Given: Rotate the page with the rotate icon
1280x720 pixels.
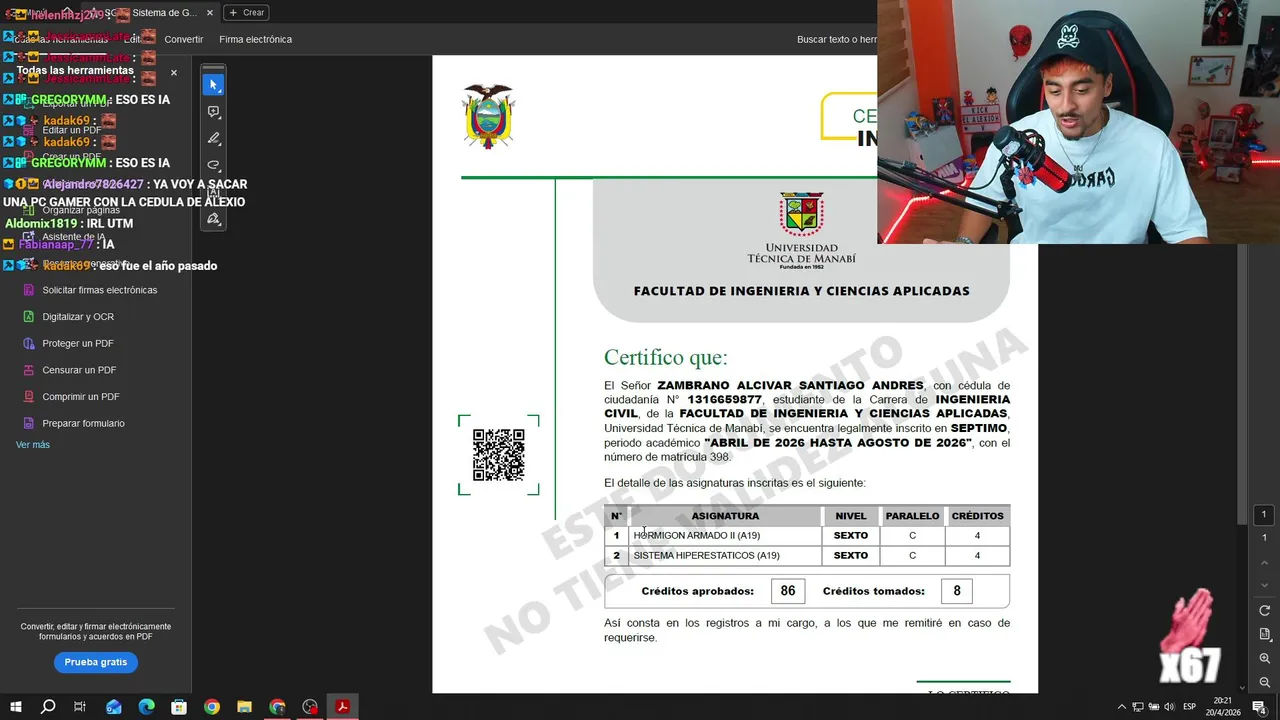Looking at the screenshot, I should click(1264, 610).
